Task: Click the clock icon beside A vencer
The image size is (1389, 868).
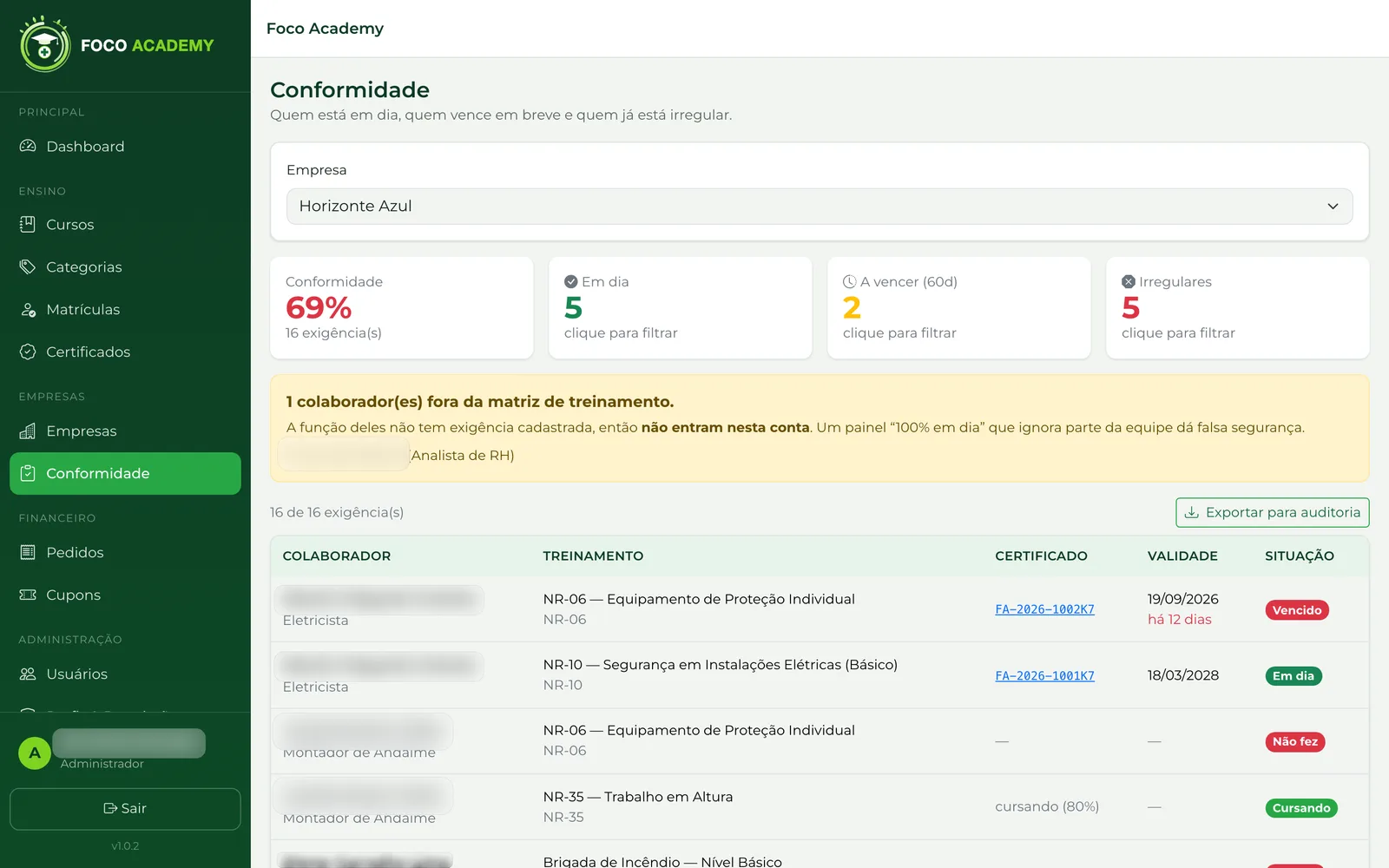Action: (x=849, y=281)
